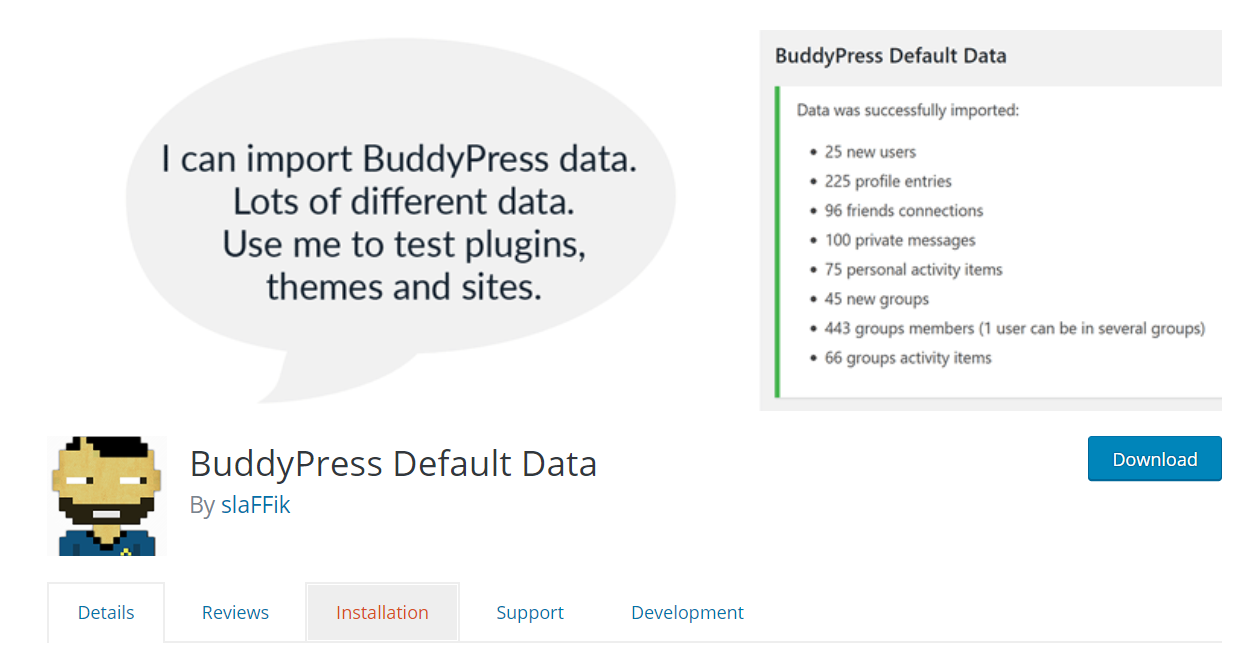The width and height of the screenshot is (1246, 668).
Task: Open the slaFFik author profile link
Action: tap(255, 505)
